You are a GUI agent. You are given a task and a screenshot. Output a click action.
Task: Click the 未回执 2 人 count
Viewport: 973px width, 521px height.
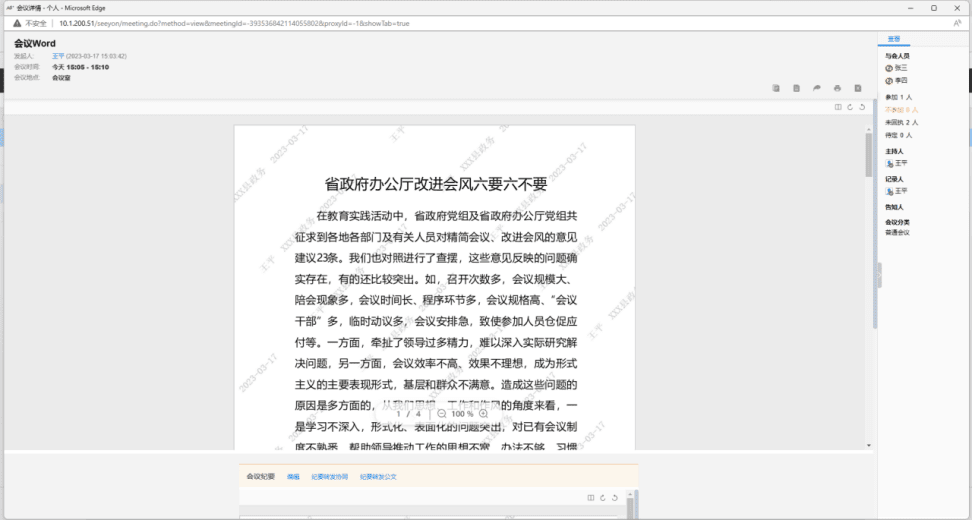click(902, 123)
